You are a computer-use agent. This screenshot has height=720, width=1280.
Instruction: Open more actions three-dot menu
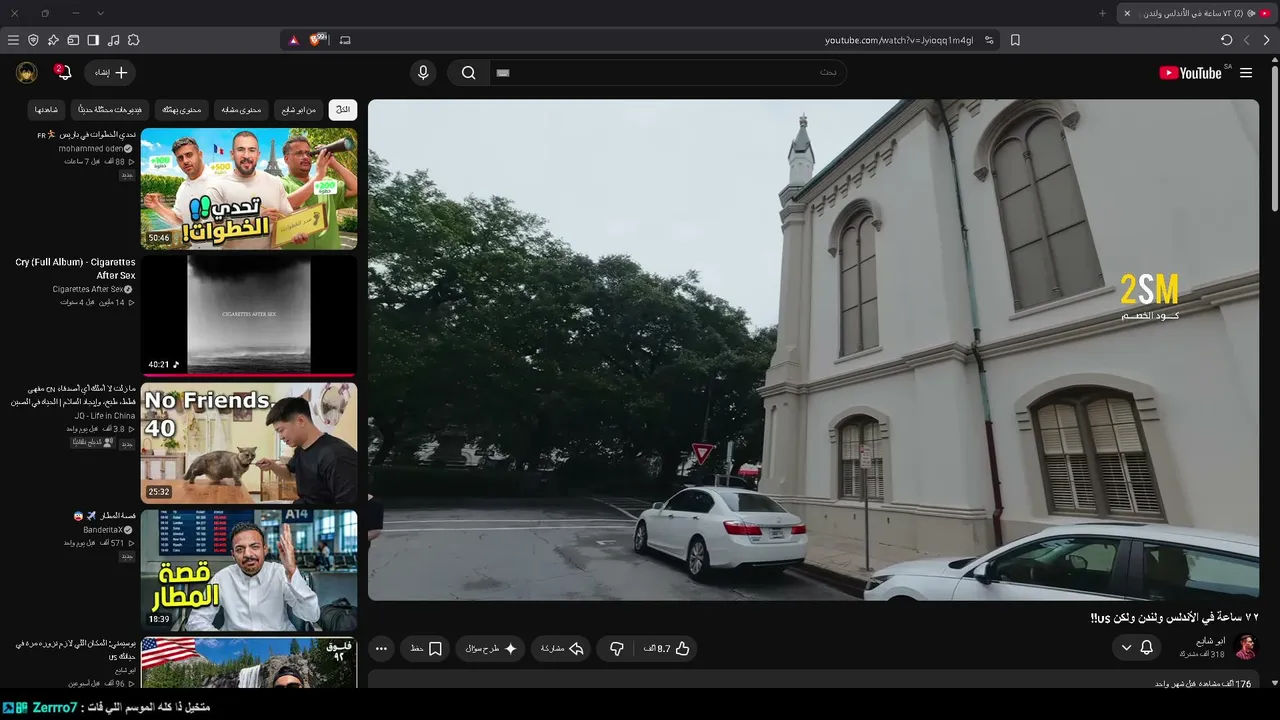[381, 649]
